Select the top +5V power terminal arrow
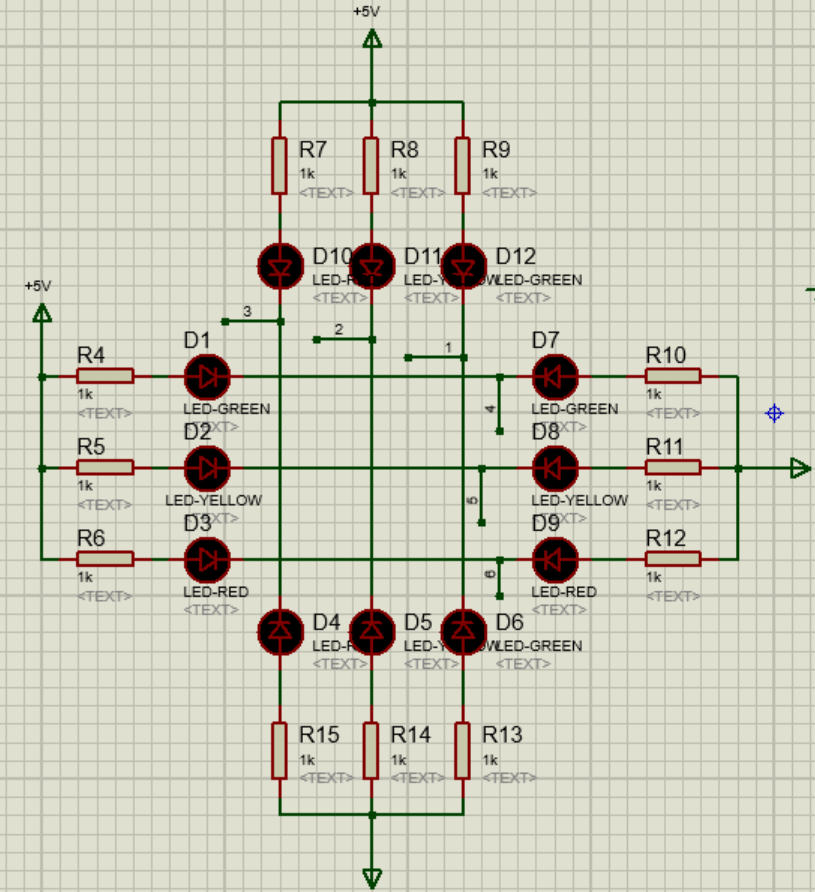 (372, 39)
